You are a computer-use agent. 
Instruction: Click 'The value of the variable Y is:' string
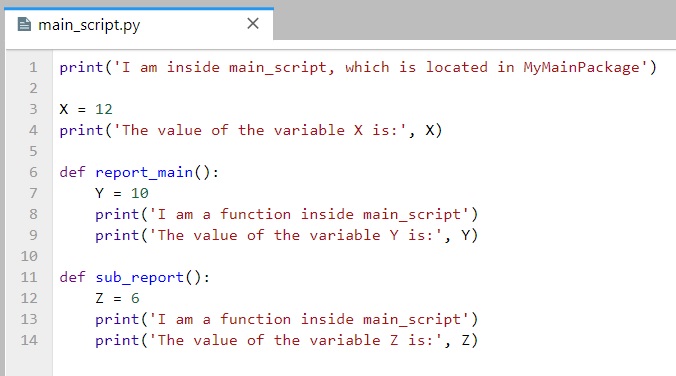pyautogui.click(x=296, y=235)
